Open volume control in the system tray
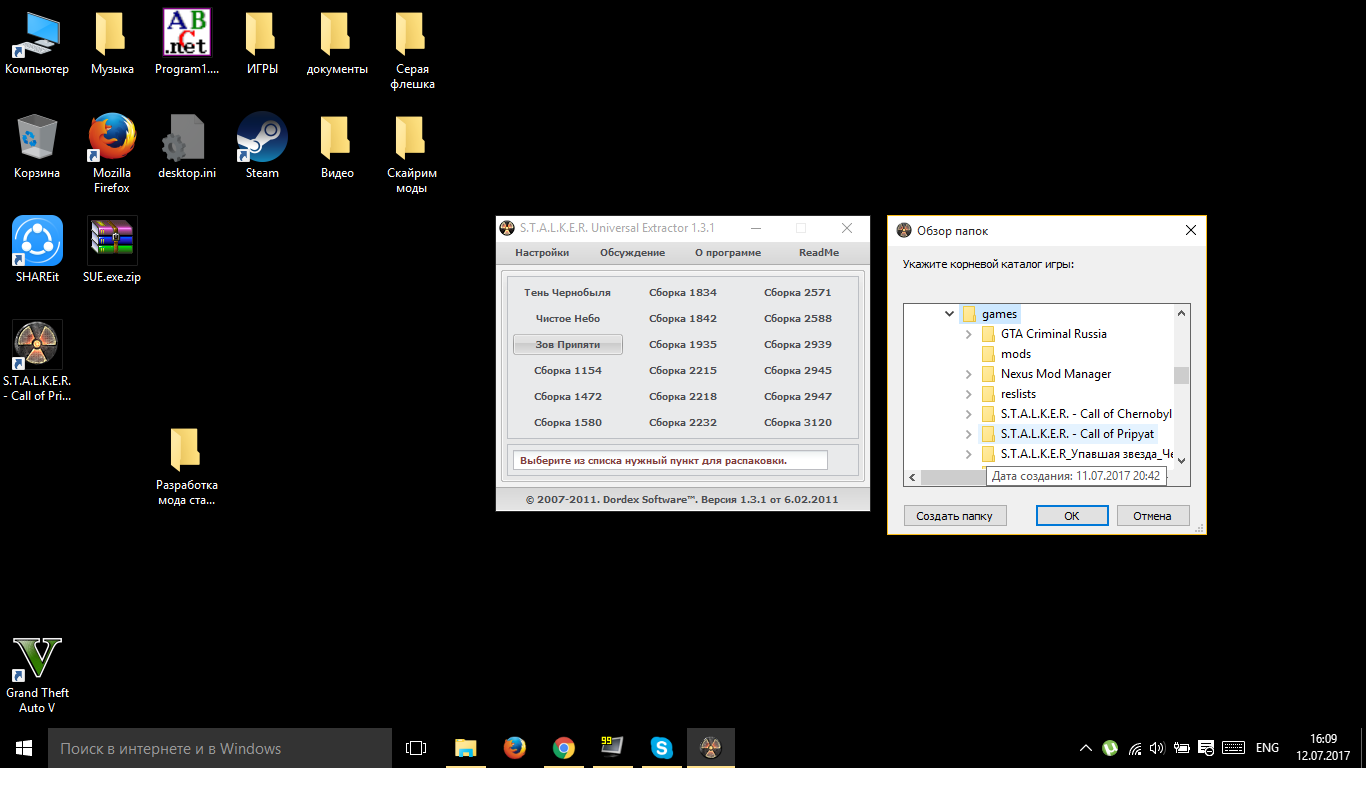1366x796 pixels. tap(1158, 748)
